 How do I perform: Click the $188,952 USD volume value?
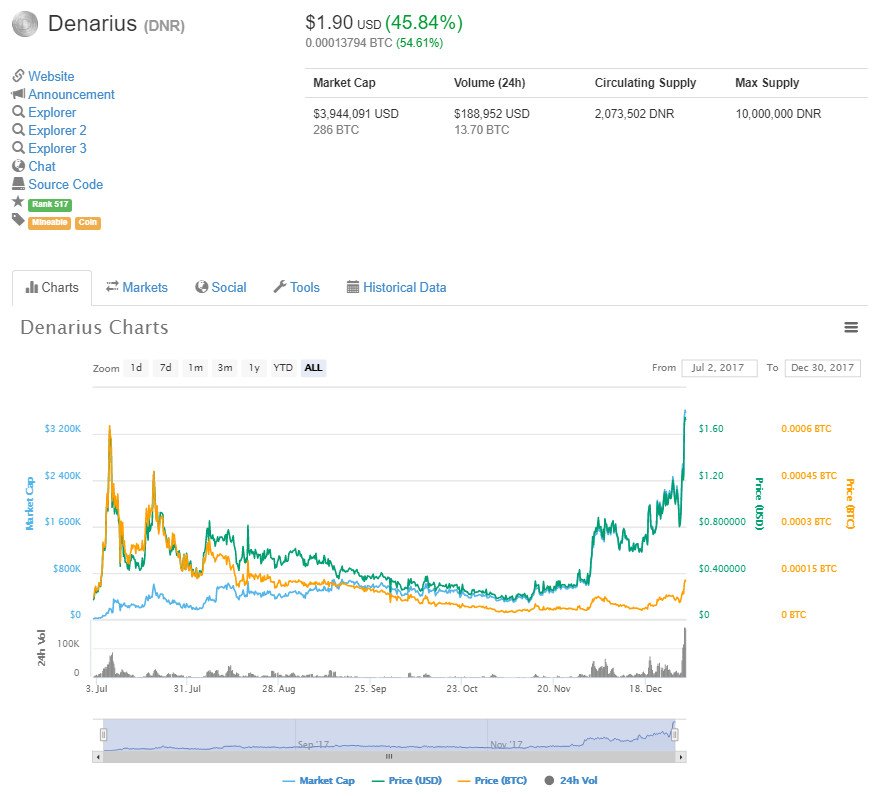point(492,114)
